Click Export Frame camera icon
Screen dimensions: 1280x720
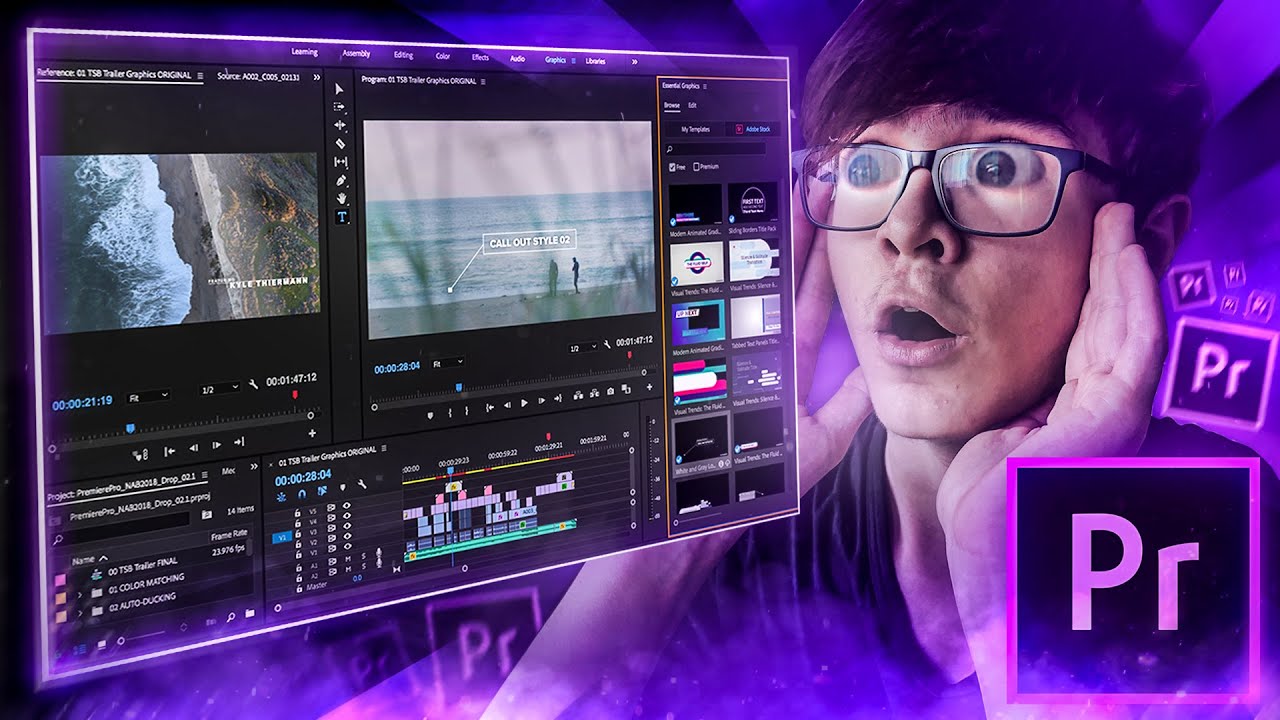[610, 391]
